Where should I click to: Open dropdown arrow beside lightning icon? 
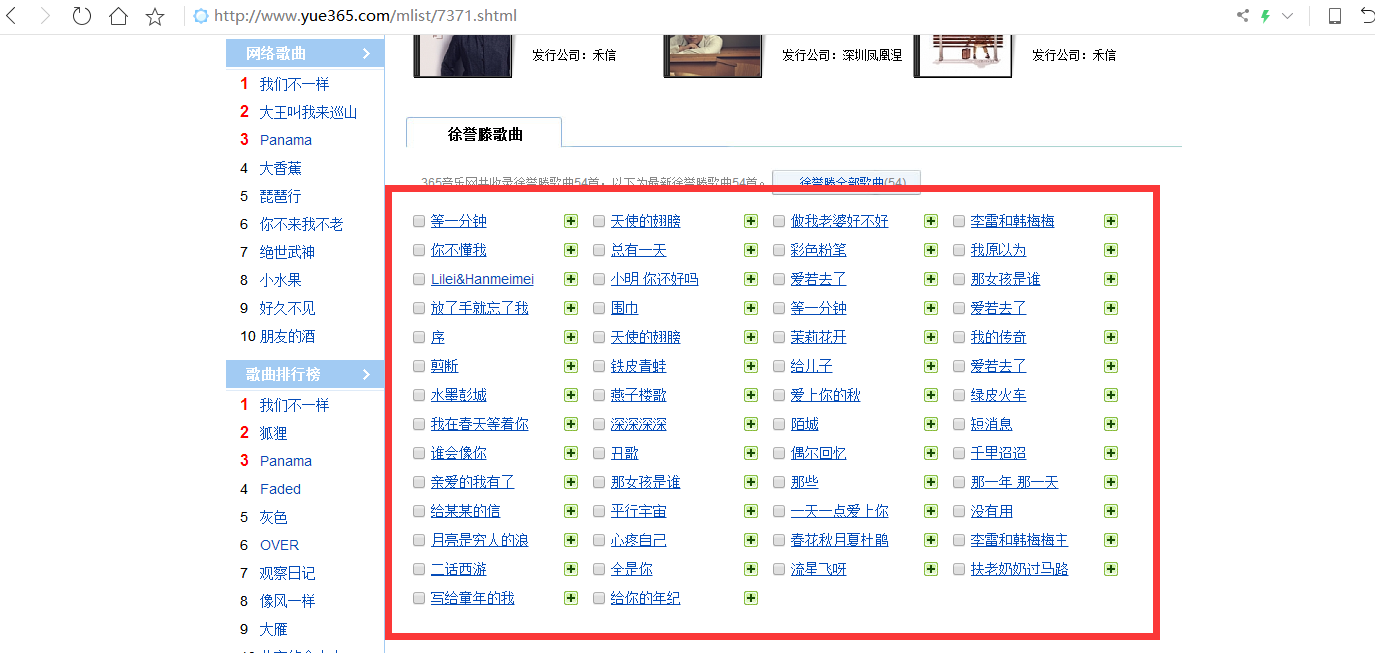pos(1288,16)
